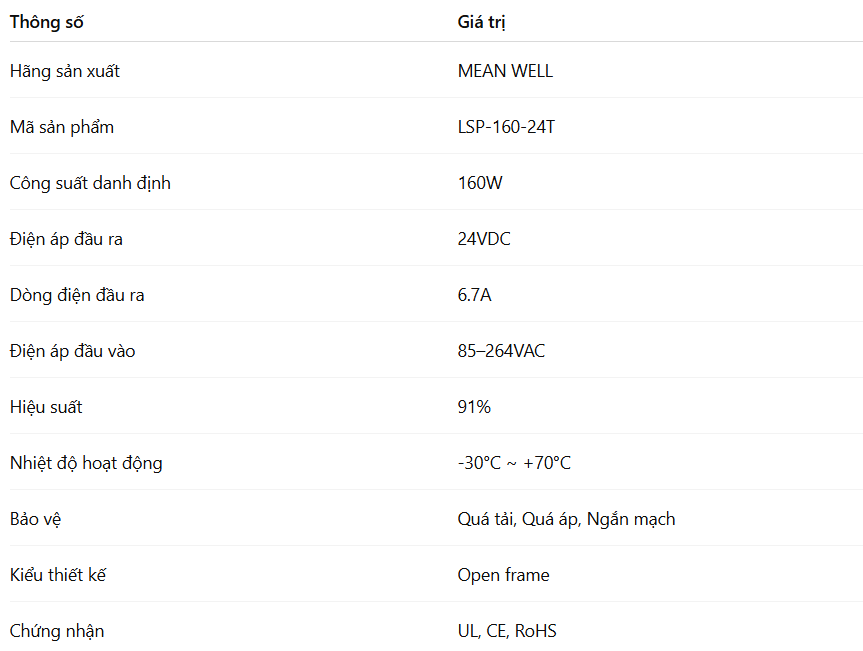Select the "6.7A" output current value
This screenshot has width=863, height=651.
click(475, 295)
